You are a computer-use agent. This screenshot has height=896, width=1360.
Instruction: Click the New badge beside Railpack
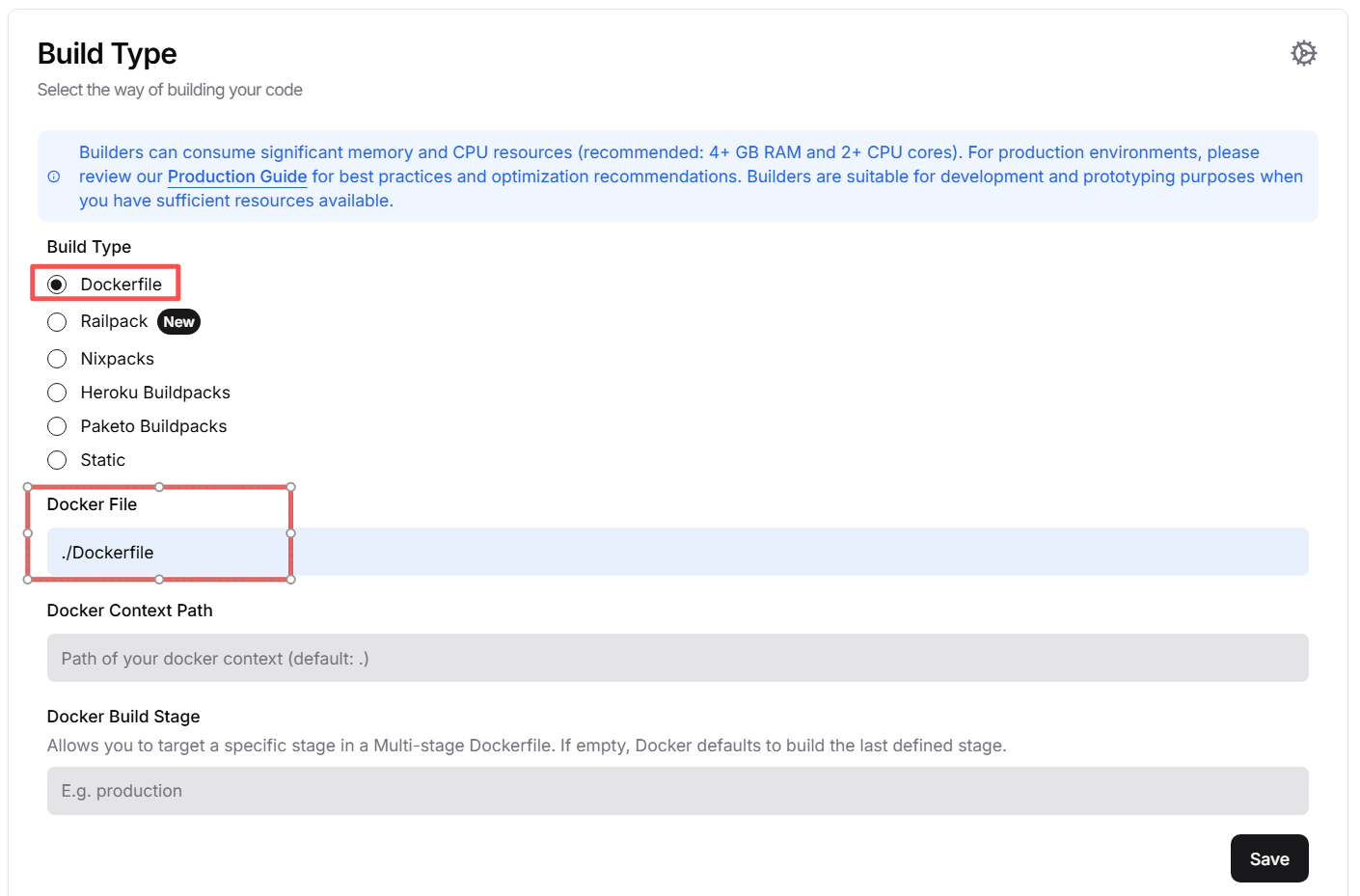click(x=178, y=322)
